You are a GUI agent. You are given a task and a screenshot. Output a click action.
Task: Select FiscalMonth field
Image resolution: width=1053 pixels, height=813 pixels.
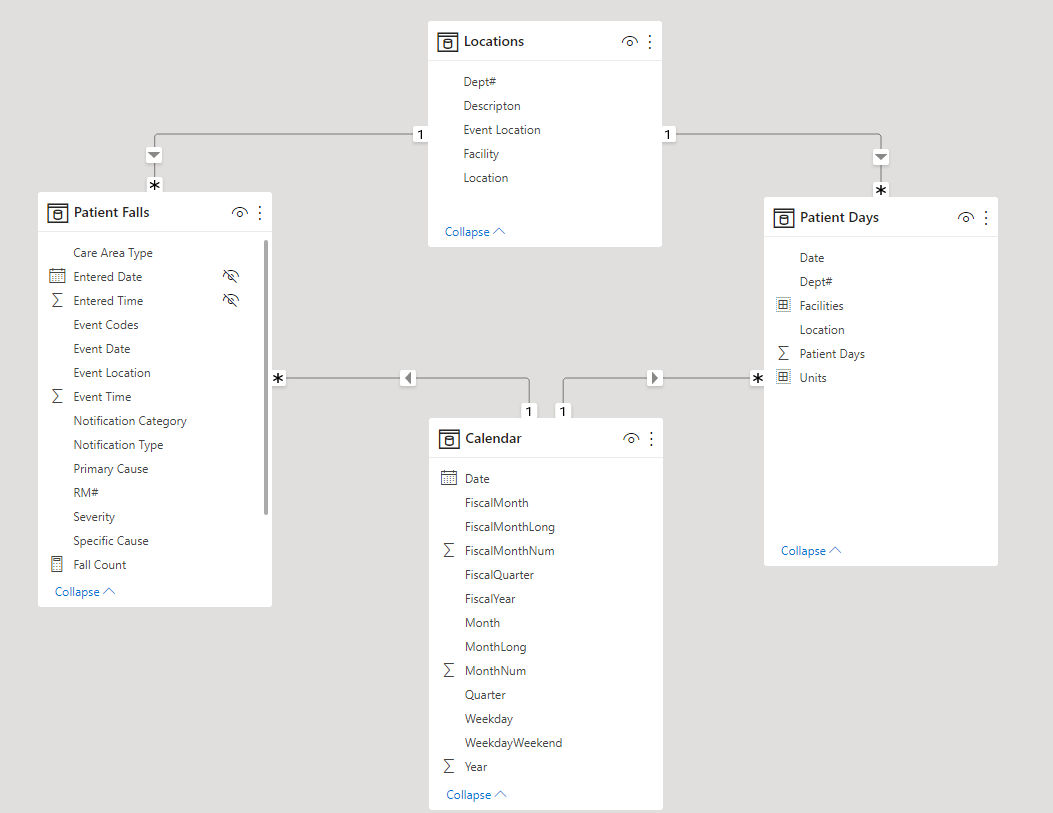[x=496, y=503]
